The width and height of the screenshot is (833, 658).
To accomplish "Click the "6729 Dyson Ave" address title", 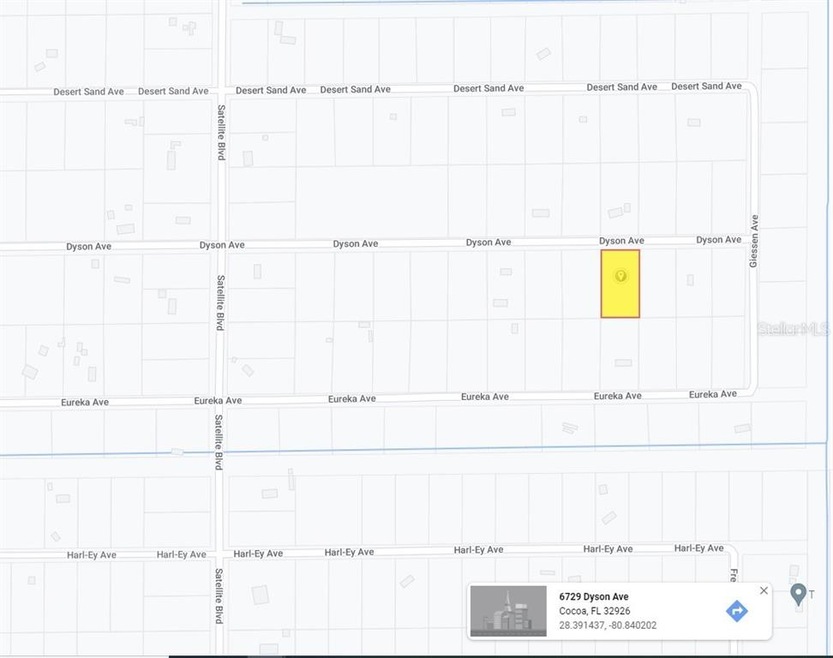I will click(x=593, y=597).
